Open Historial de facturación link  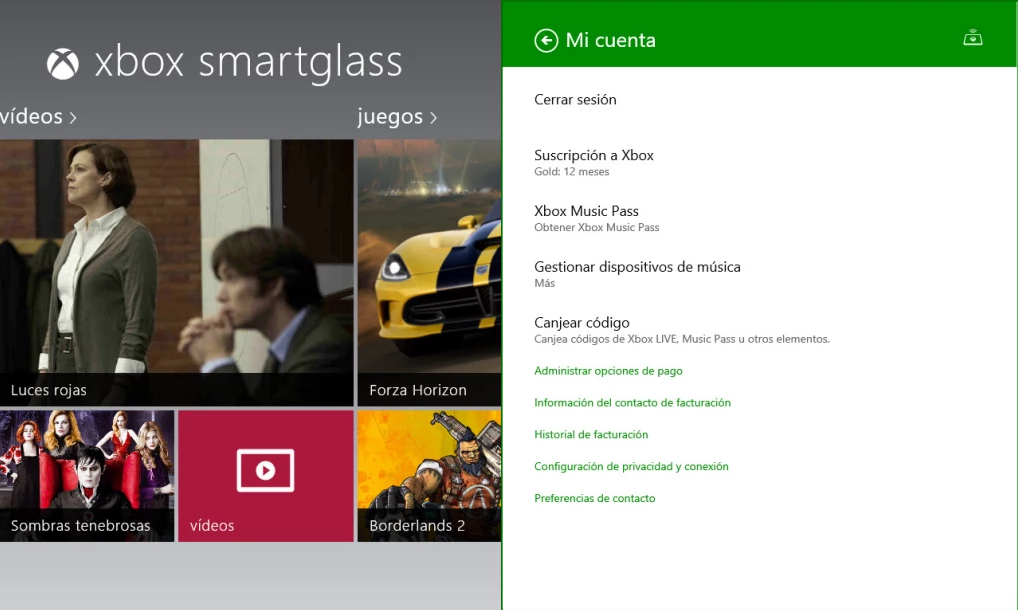pyautogui.click(x=591, y=434)
